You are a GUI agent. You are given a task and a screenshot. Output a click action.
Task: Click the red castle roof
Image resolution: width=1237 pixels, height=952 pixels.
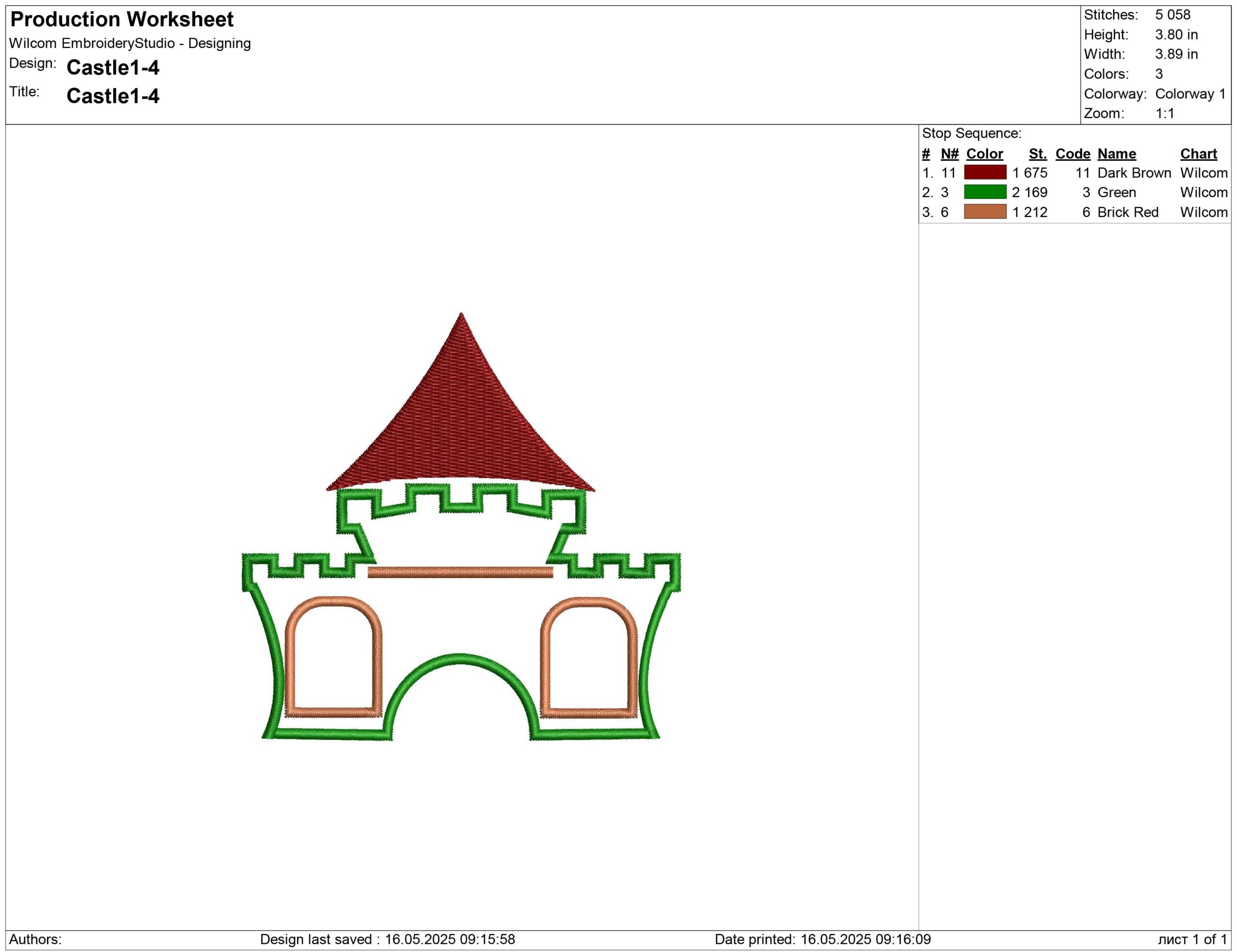pyautogui.click(x=460, y=419)
